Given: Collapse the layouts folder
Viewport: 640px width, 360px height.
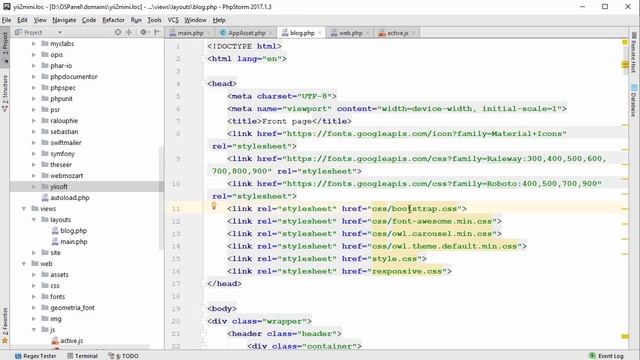Looking at the screenshot, I should tap(34, 220).
